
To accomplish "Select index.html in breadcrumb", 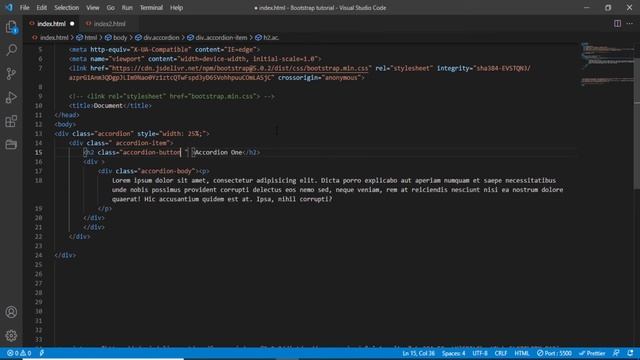I will click(54, 38).
